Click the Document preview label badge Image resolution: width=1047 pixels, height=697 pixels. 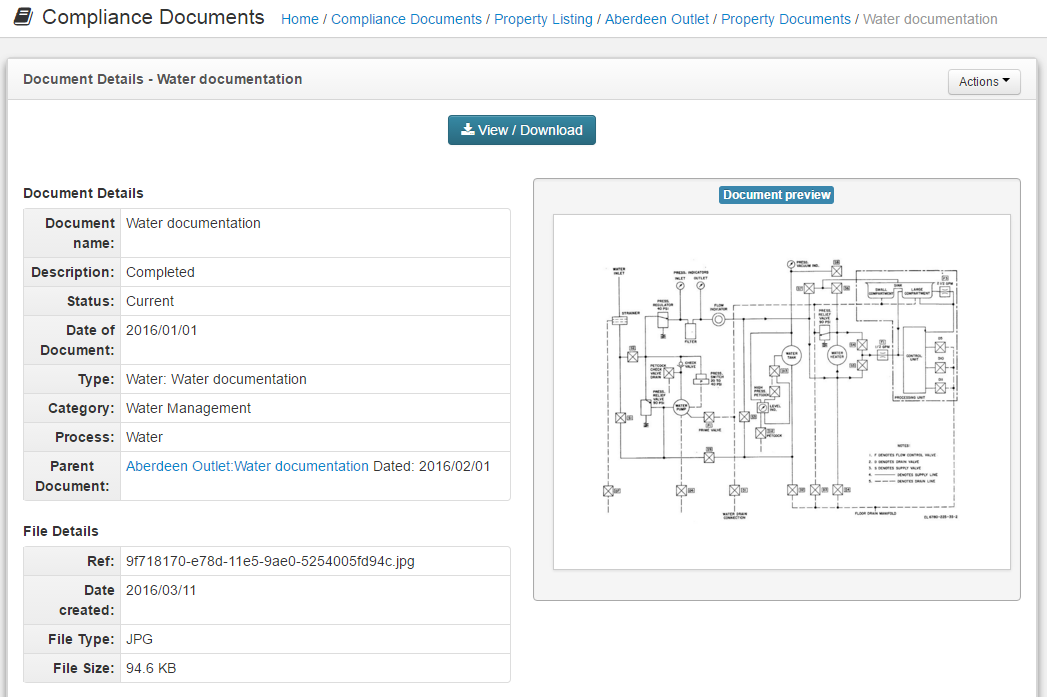pyautogui.click(x=777, y=195)
